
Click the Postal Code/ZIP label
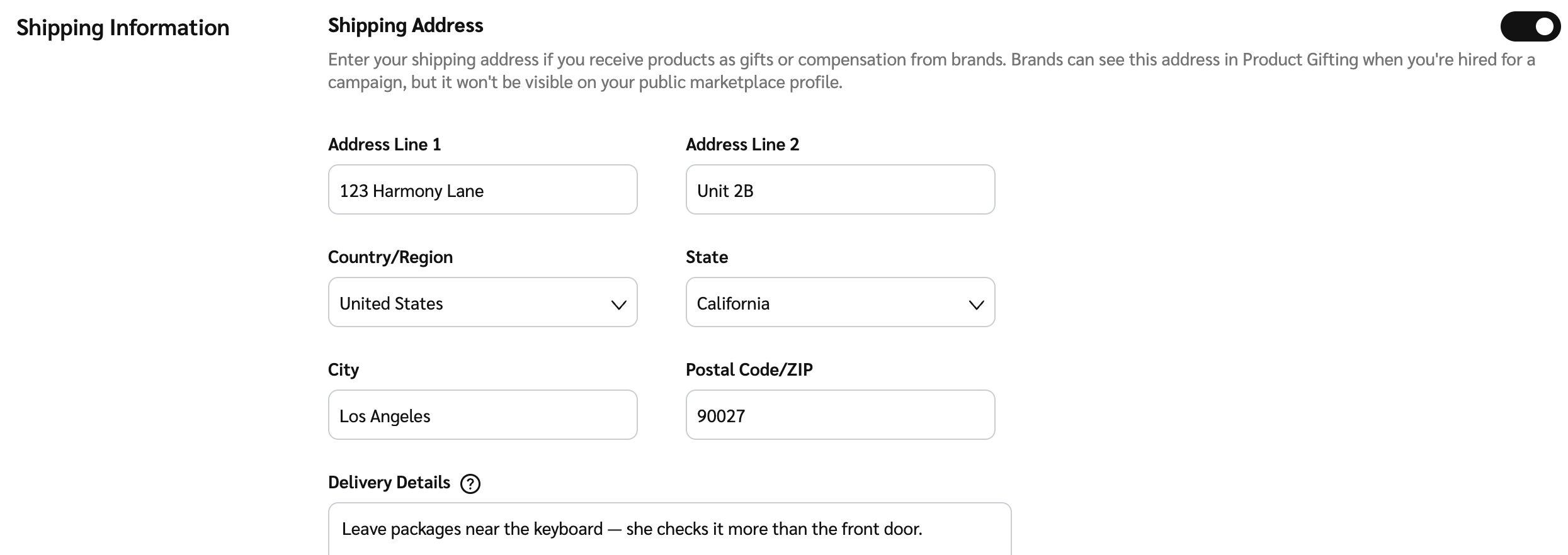point(749,369)
